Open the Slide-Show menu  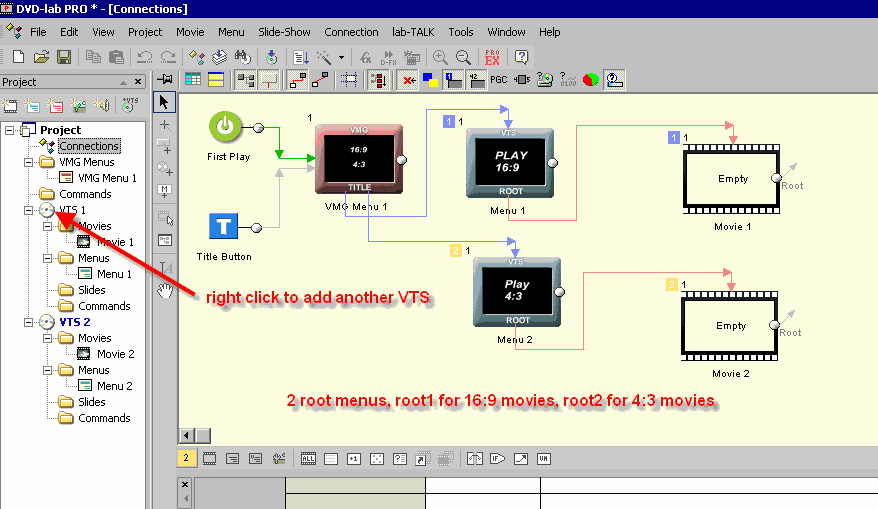(x=284, y=32)
